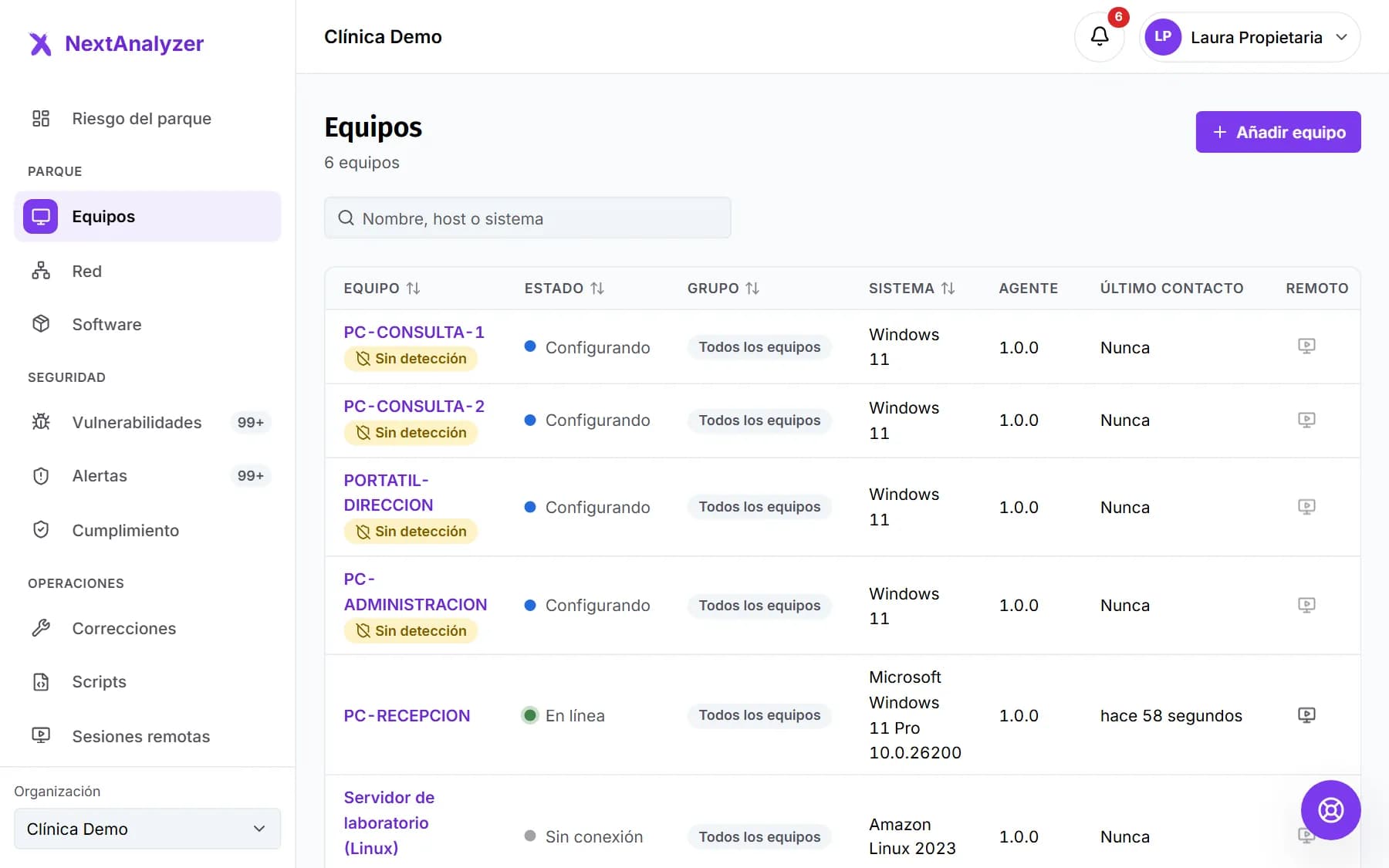The height and width of the screenshot is (868, 1389).
Task: Click remote icon in PORTATIL-DIRECCION row
Action: pyautogui.click(x=1306, y=507)
